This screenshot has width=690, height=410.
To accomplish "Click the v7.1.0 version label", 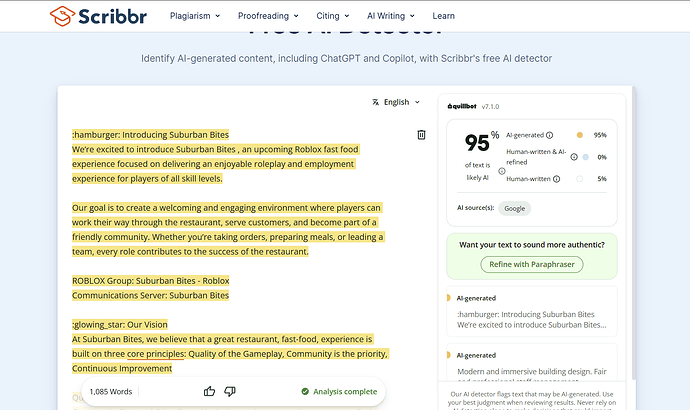I will click(490, 106).
